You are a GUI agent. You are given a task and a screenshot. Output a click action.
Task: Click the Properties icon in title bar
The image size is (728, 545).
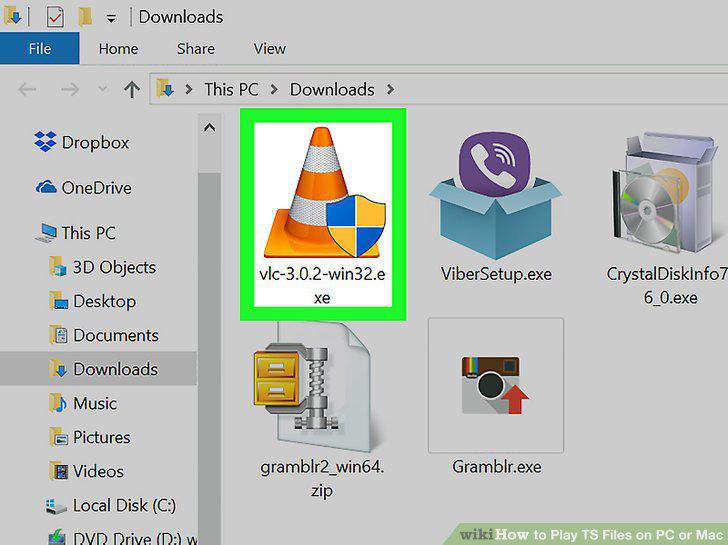(55, 17)
